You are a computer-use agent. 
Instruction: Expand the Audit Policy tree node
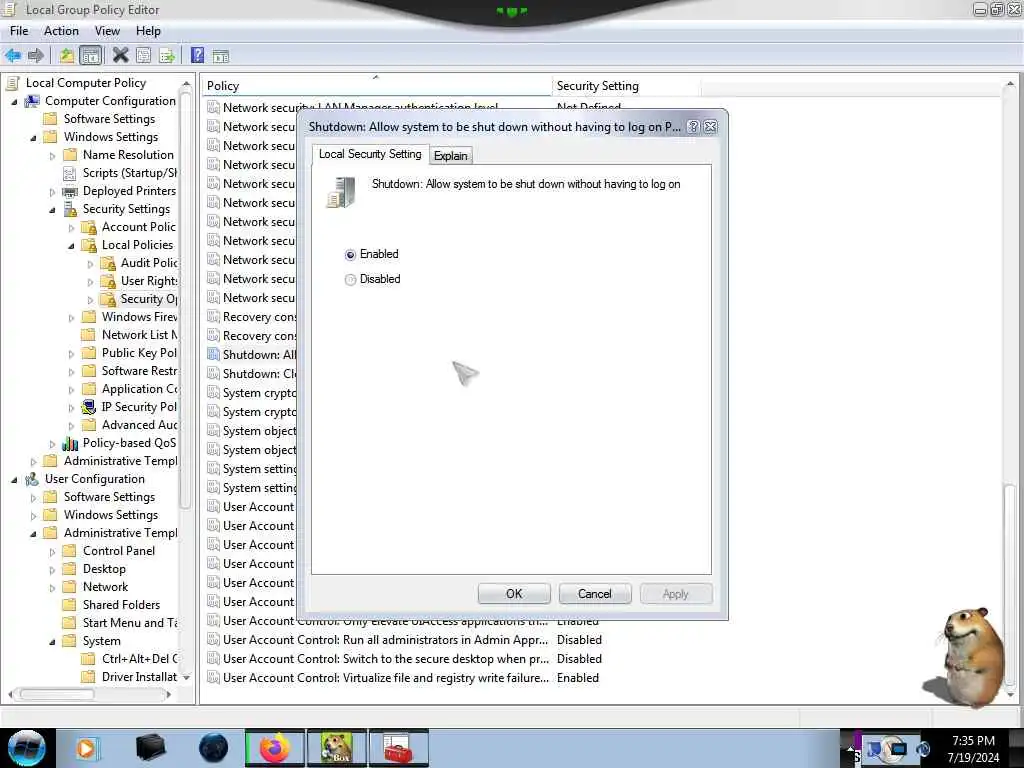(90, 264)
